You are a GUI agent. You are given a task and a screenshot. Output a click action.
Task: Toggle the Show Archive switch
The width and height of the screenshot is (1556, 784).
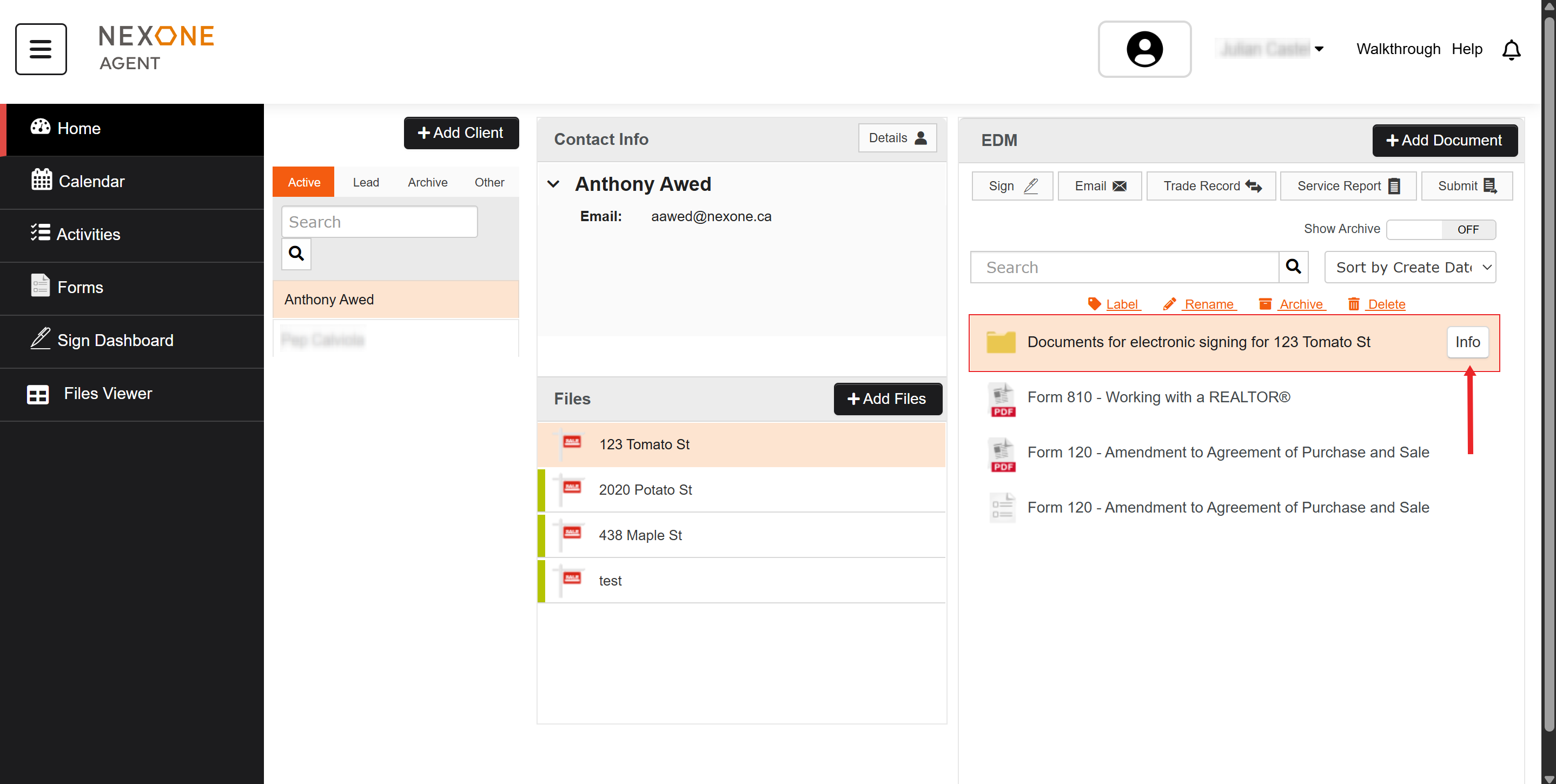1441,229
